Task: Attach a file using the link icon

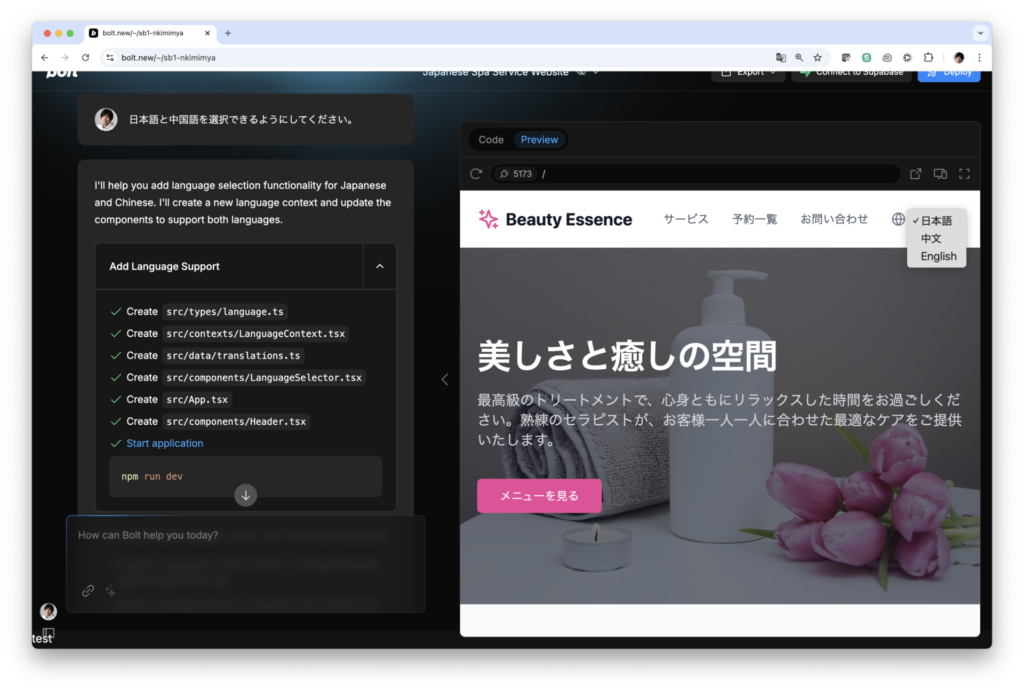Action: [88, 591]
